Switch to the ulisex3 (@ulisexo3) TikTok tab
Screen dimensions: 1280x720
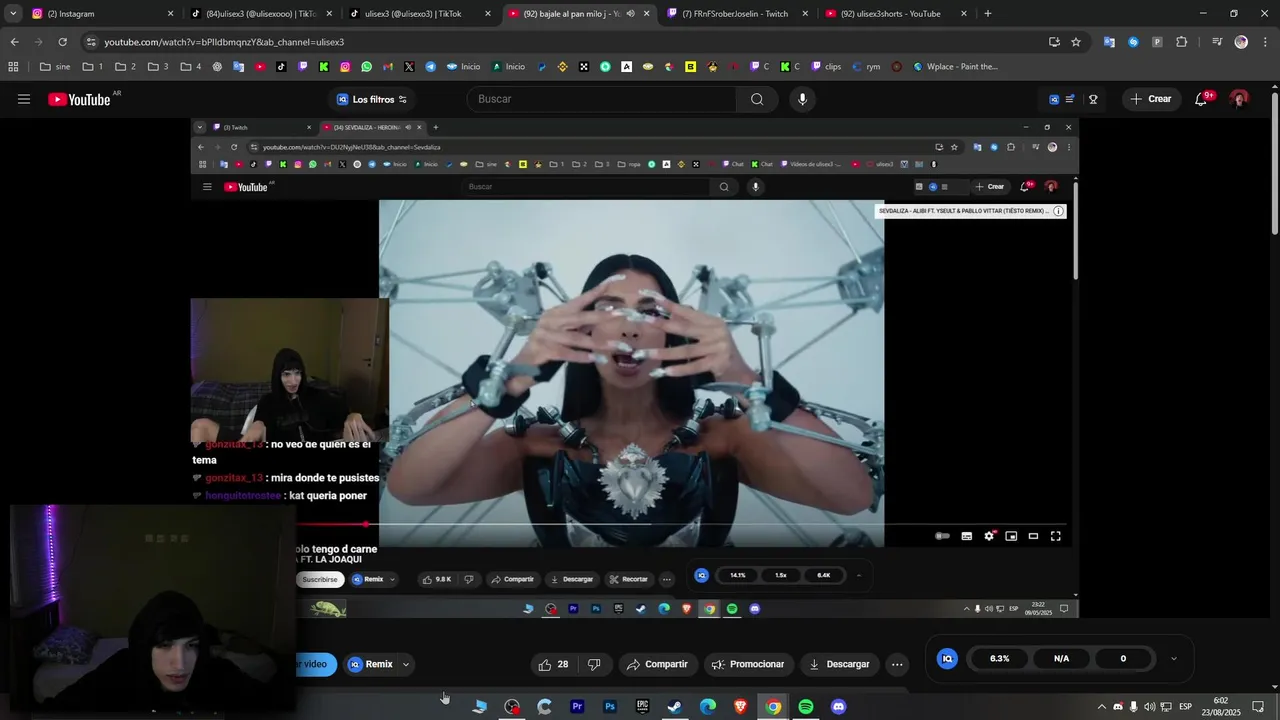tap(418, 14)
